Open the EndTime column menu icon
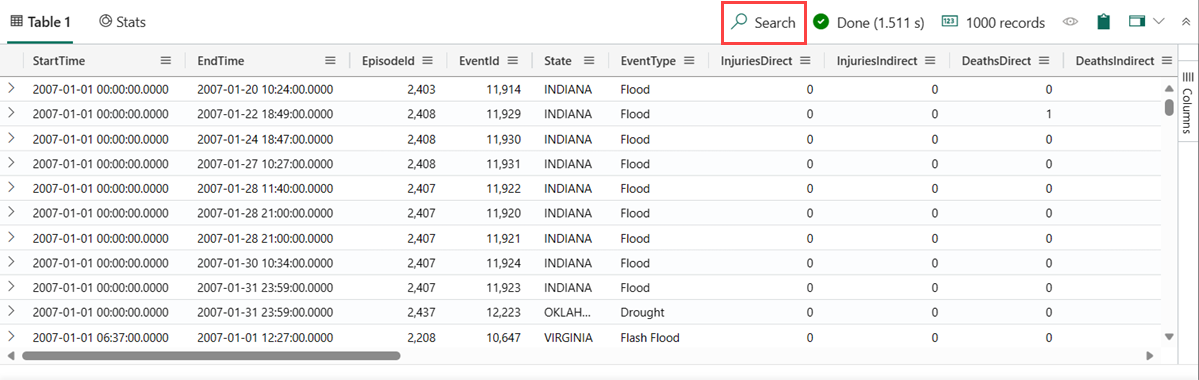Viewport: 1199px width, 380px height. pyautogui.click(x=330, y=60)
